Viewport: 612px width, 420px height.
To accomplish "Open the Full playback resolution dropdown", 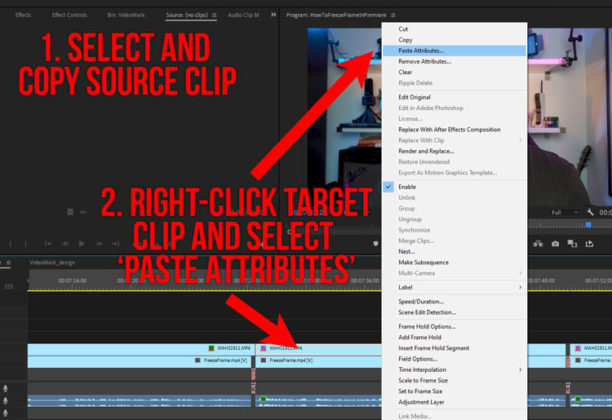I will pyautogui.click(x=564, y=212).
